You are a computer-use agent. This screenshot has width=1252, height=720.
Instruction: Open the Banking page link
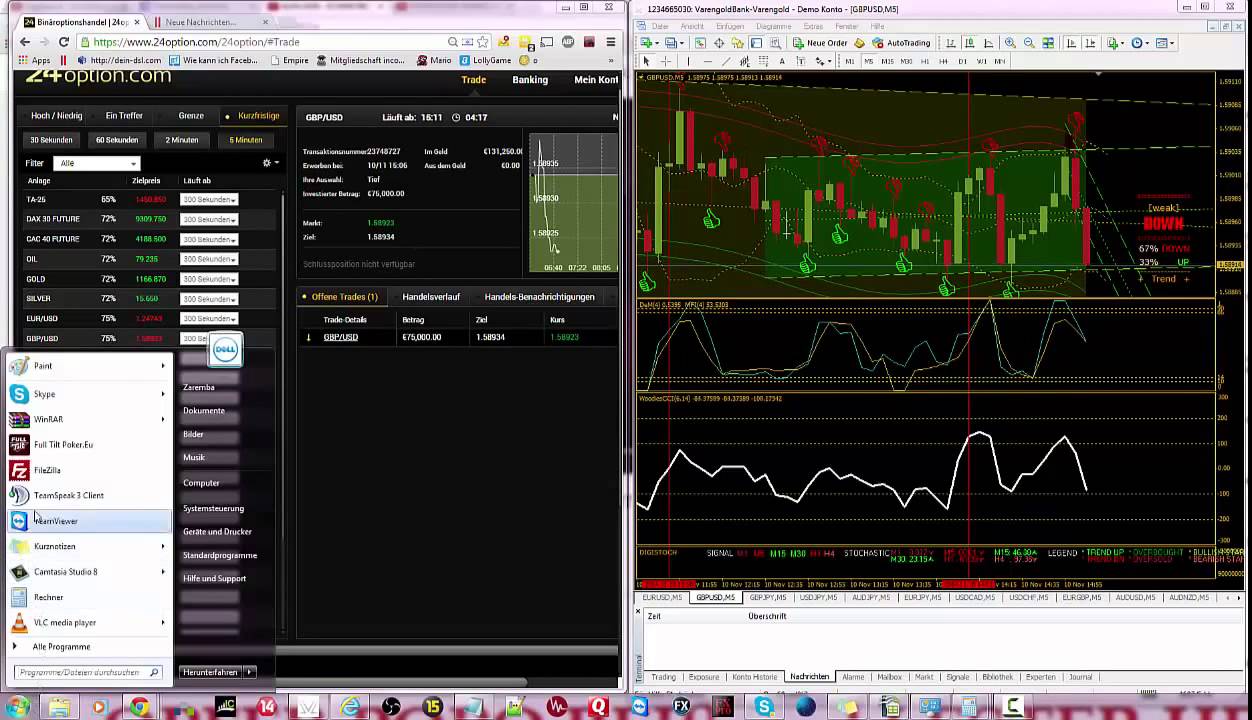(530, 80)
